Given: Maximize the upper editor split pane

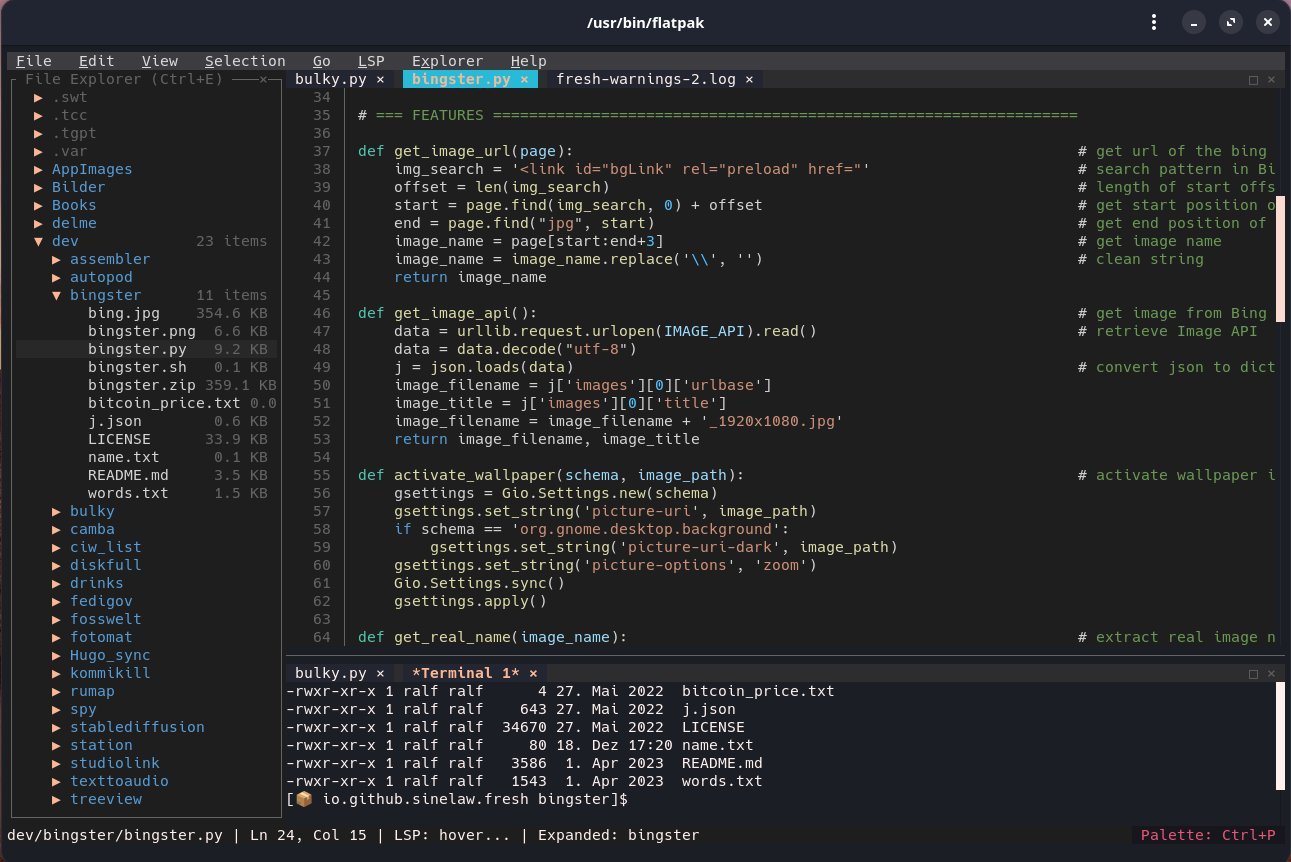Looking at the screenshot, I should 1254,79.
